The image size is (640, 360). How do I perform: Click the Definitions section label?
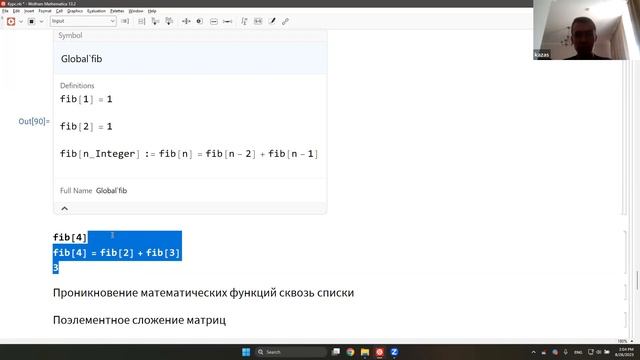[x=77, y=86]
